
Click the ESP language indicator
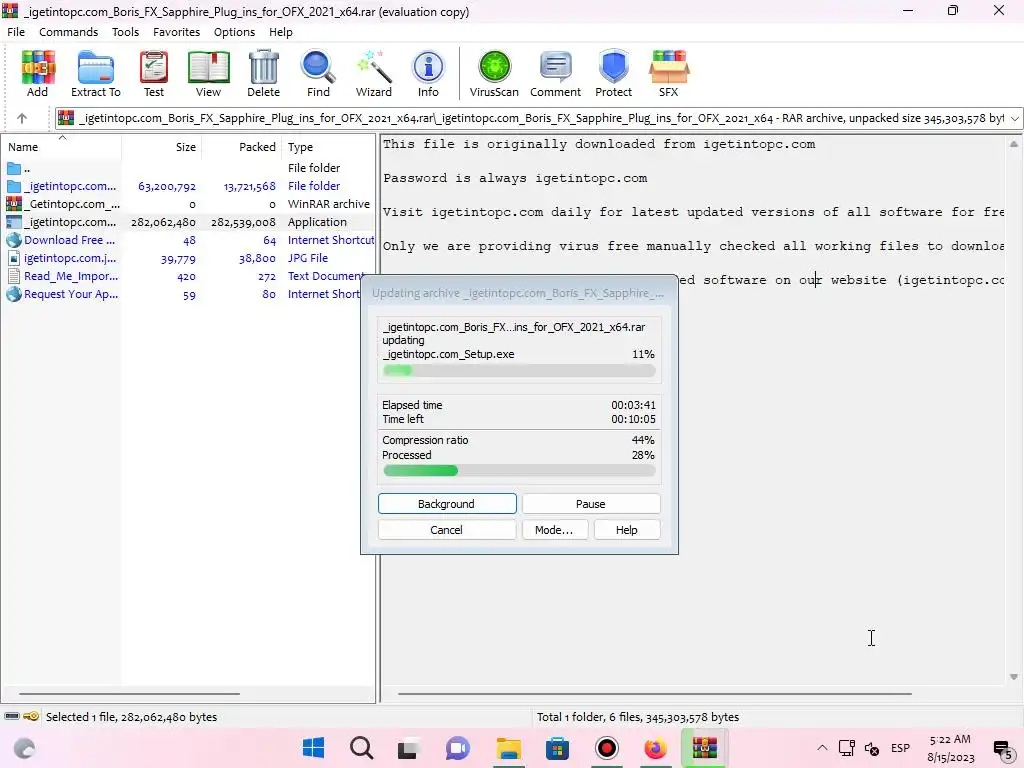coord(901,748)
